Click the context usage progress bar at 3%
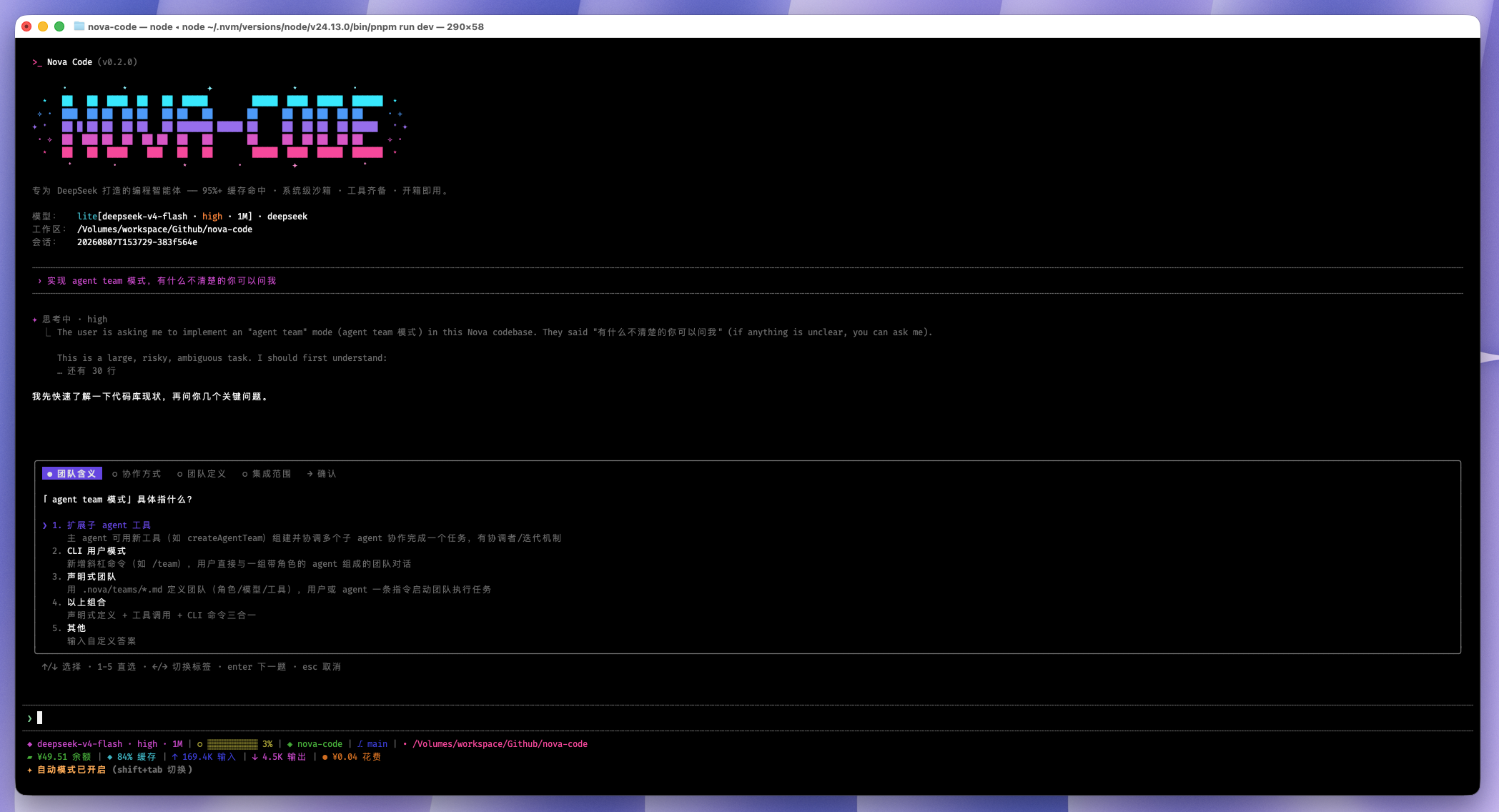Screen dimensions: 1499x812 pyautogui.click(x=232, y=744)
